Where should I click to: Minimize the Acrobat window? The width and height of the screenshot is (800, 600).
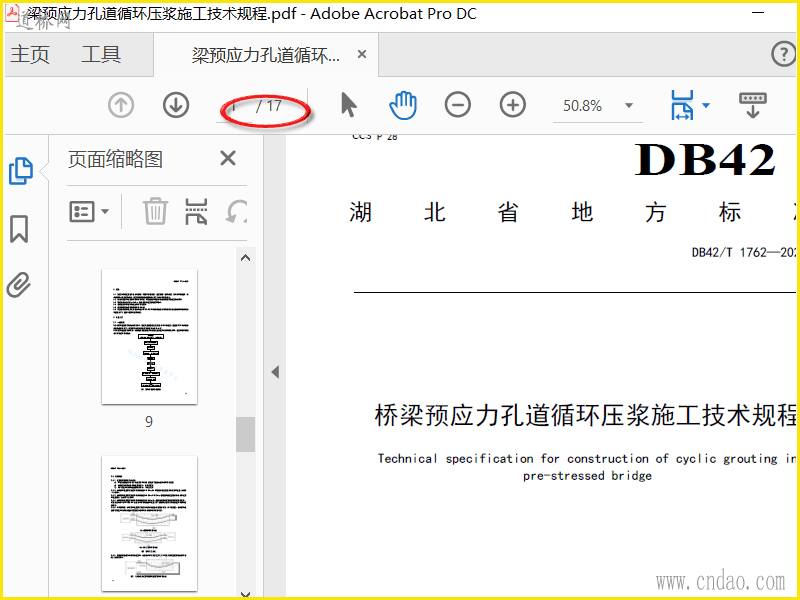758,13
